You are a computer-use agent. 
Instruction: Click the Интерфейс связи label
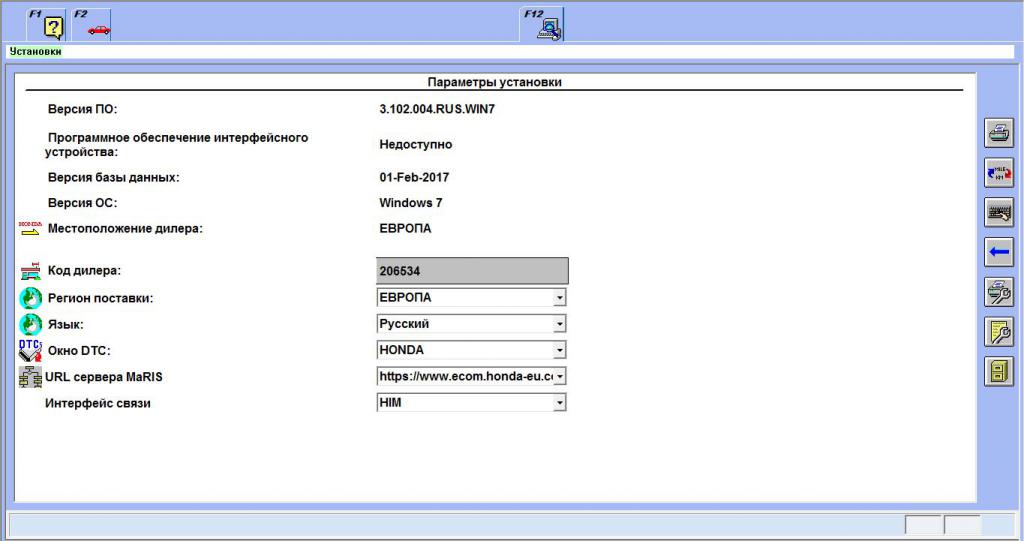pos(97,403)
